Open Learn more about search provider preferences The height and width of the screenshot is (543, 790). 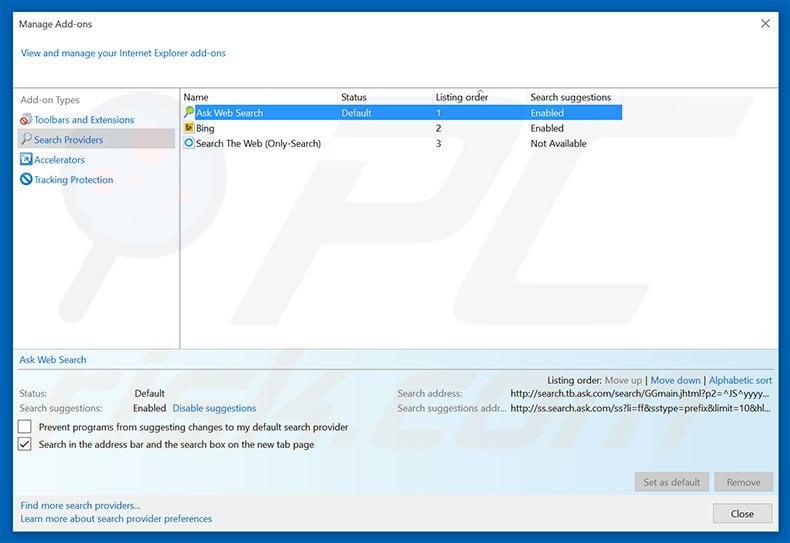pyautogui.click(x=116, y=518)
